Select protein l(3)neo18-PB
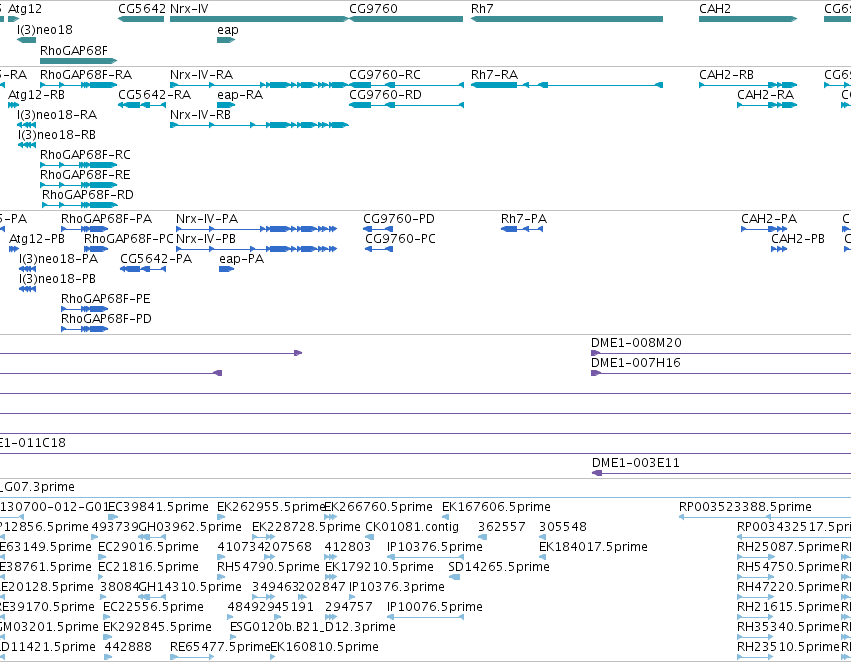 [58, 279]
